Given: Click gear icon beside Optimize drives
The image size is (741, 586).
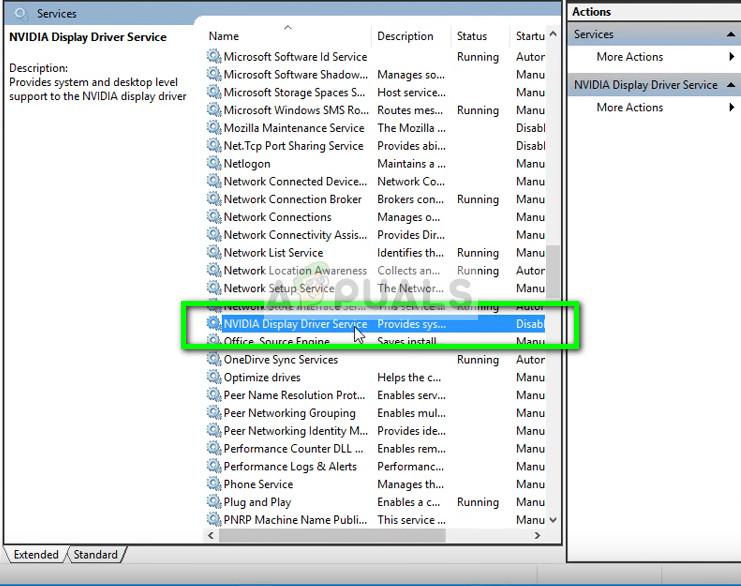Looking at the screenshot, I should pos(214,377).
